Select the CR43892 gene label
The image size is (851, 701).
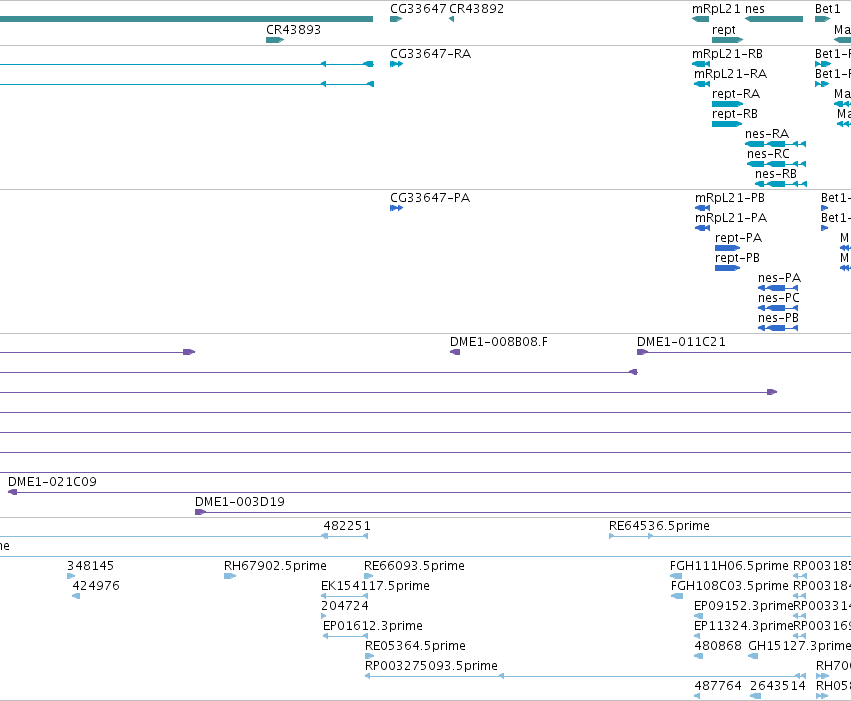(477, 9)
